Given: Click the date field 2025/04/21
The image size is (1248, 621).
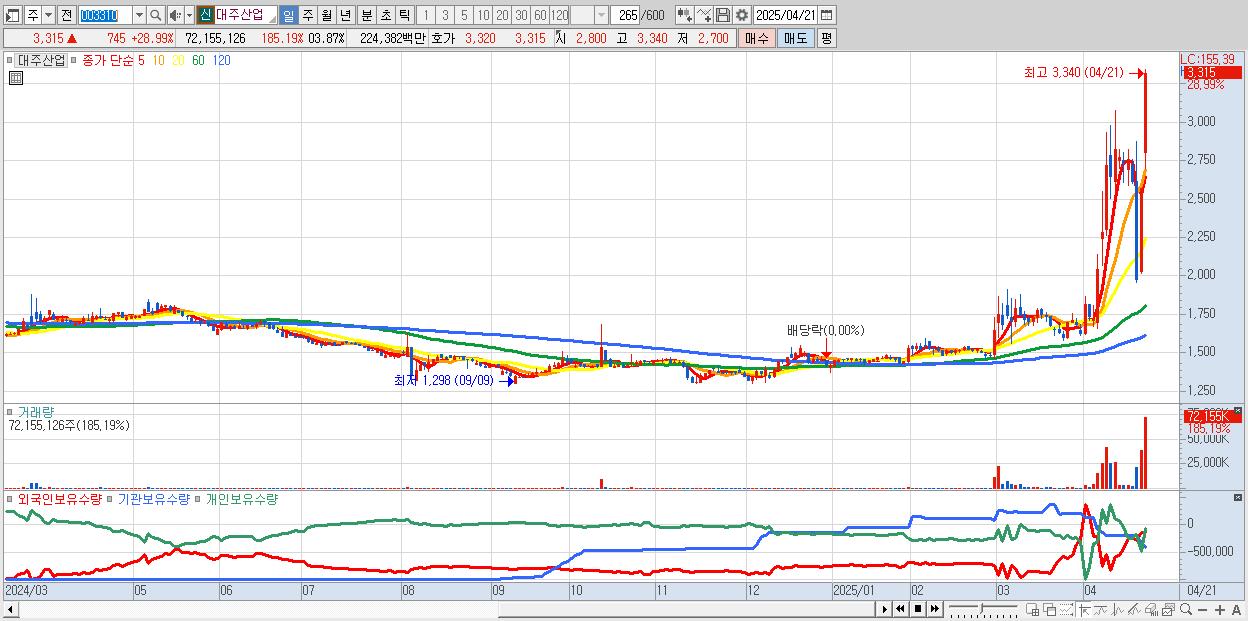Looking at the screenshot, I should (786, 15).
